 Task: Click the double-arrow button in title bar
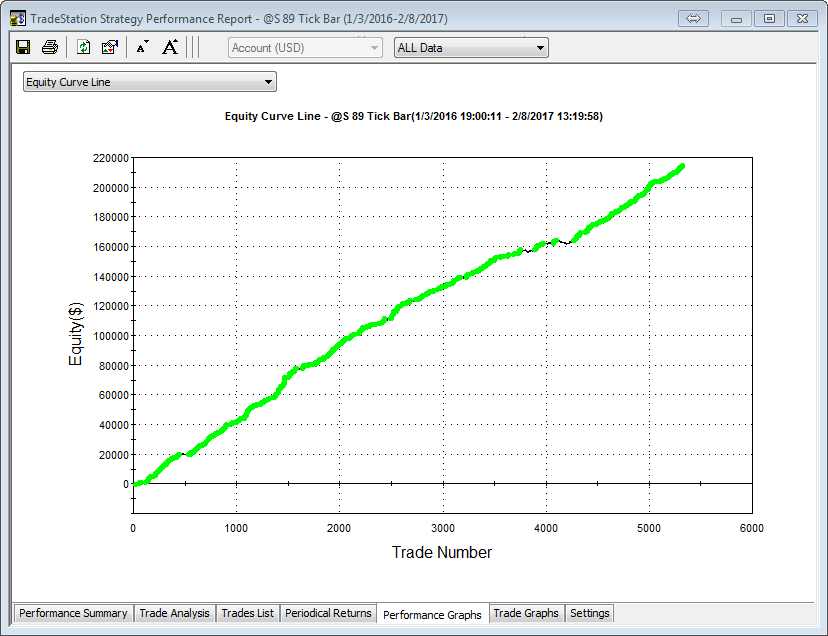tap(694, 19)
